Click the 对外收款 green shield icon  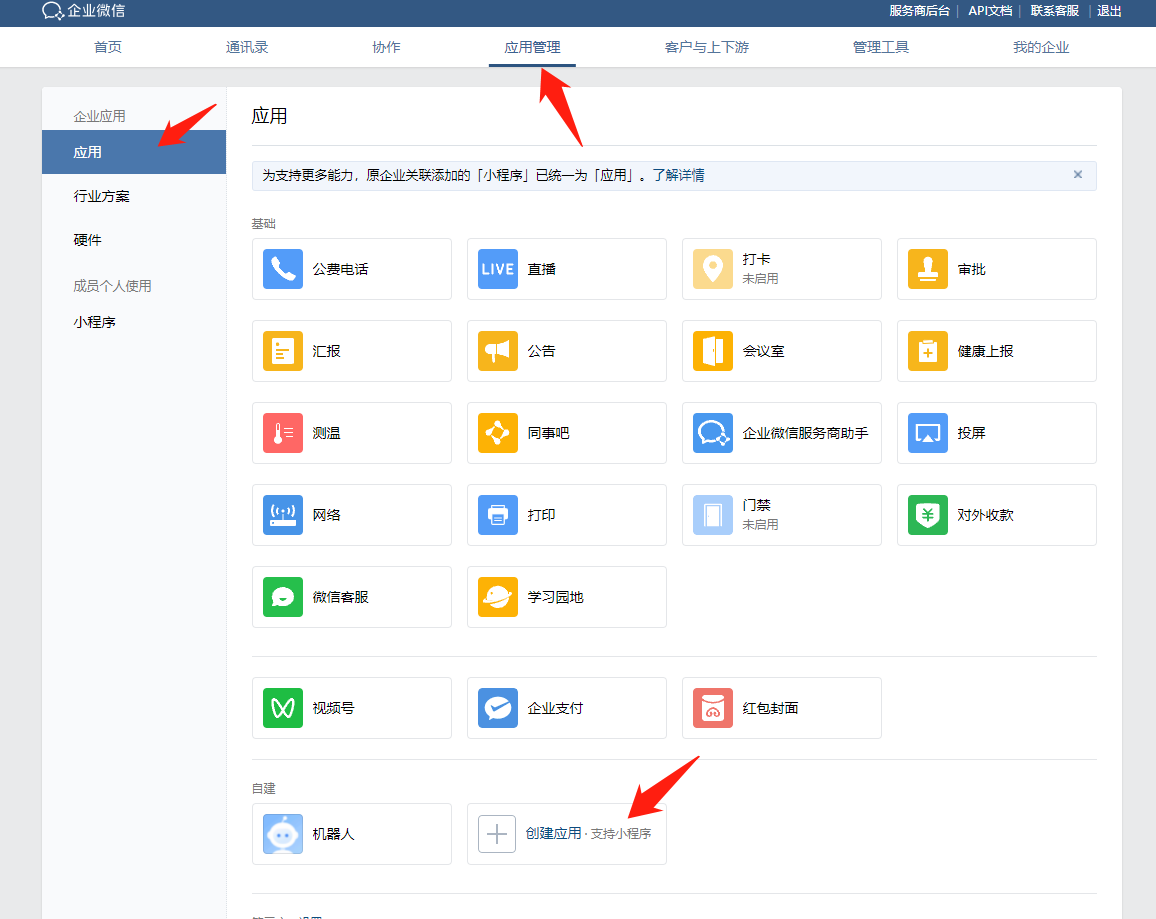click(x=928, y=515)
